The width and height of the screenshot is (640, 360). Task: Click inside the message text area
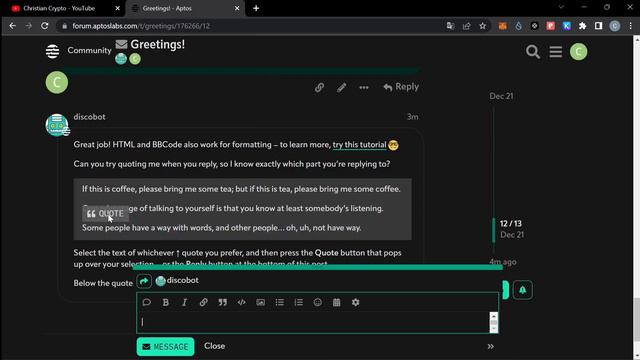313,322
